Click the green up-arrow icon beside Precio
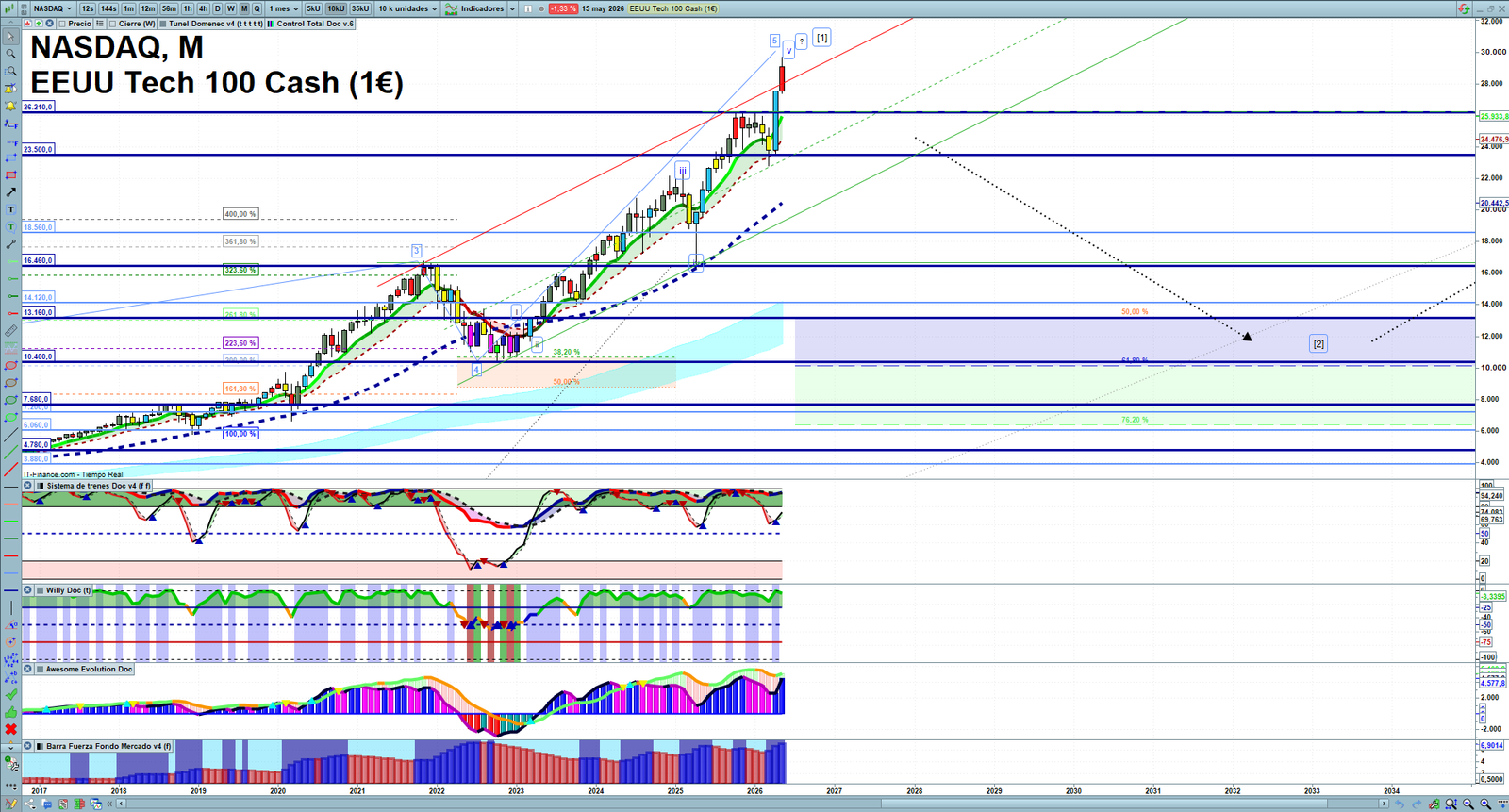 [39, 24]
